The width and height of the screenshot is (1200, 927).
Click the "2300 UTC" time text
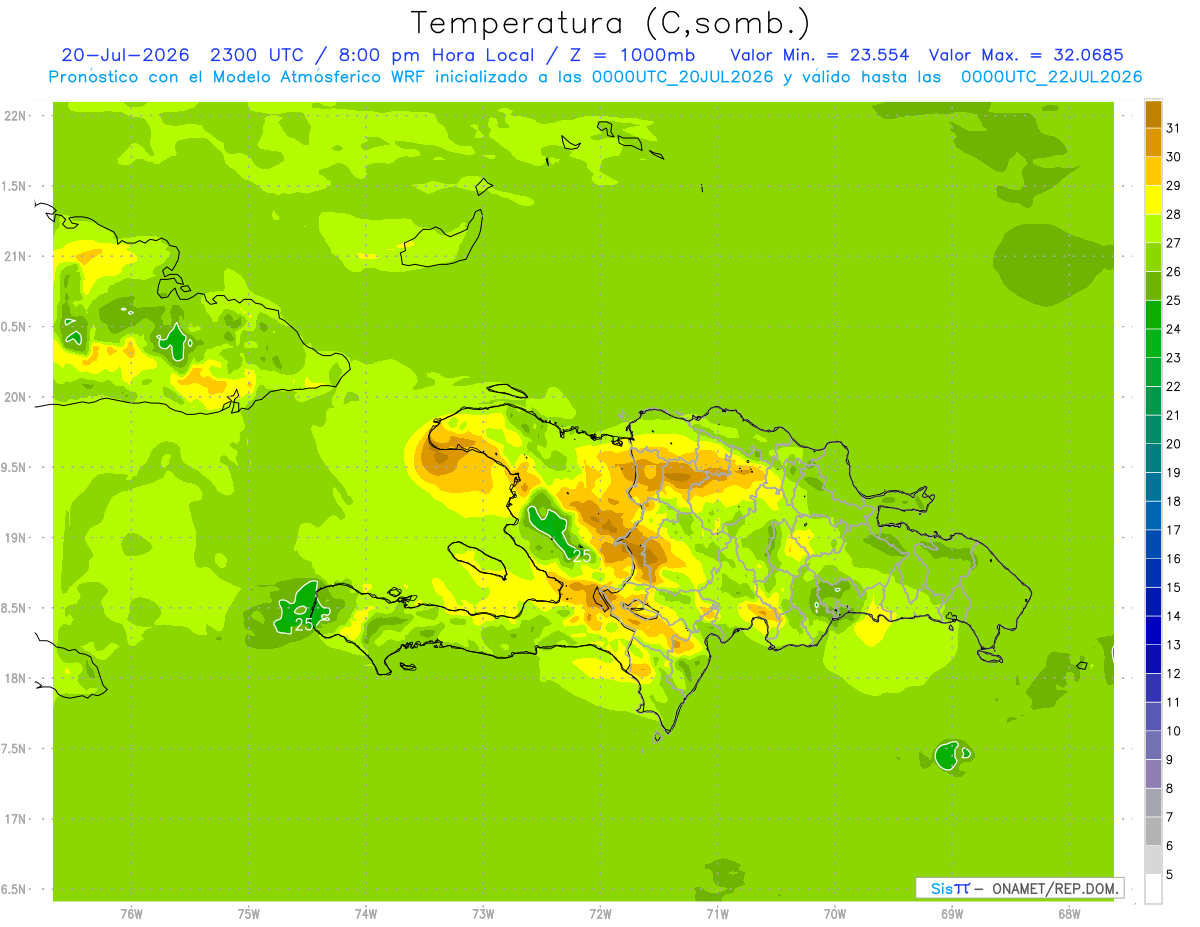point(257,55)
